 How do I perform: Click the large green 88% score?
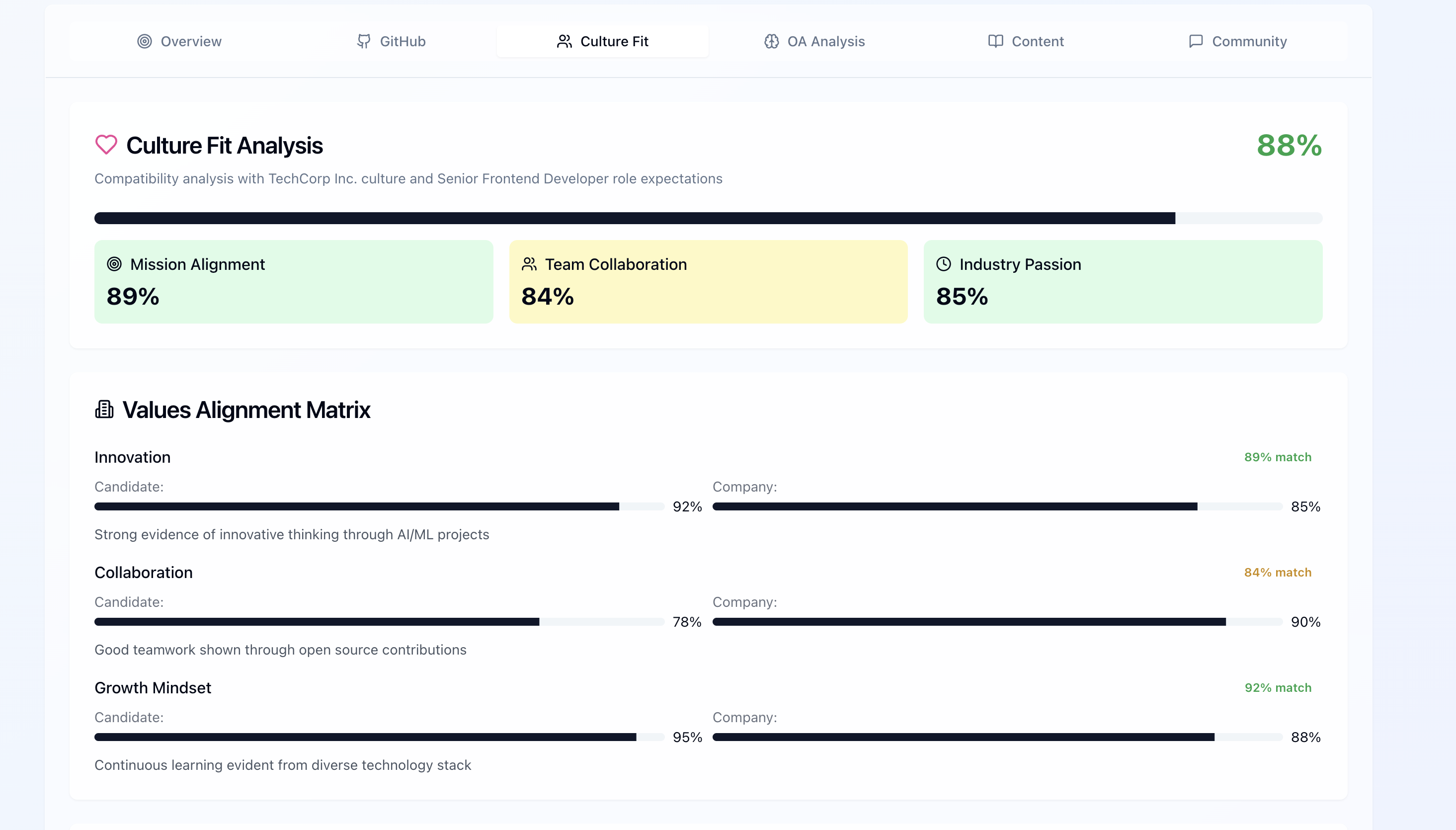pos(1289,145)
